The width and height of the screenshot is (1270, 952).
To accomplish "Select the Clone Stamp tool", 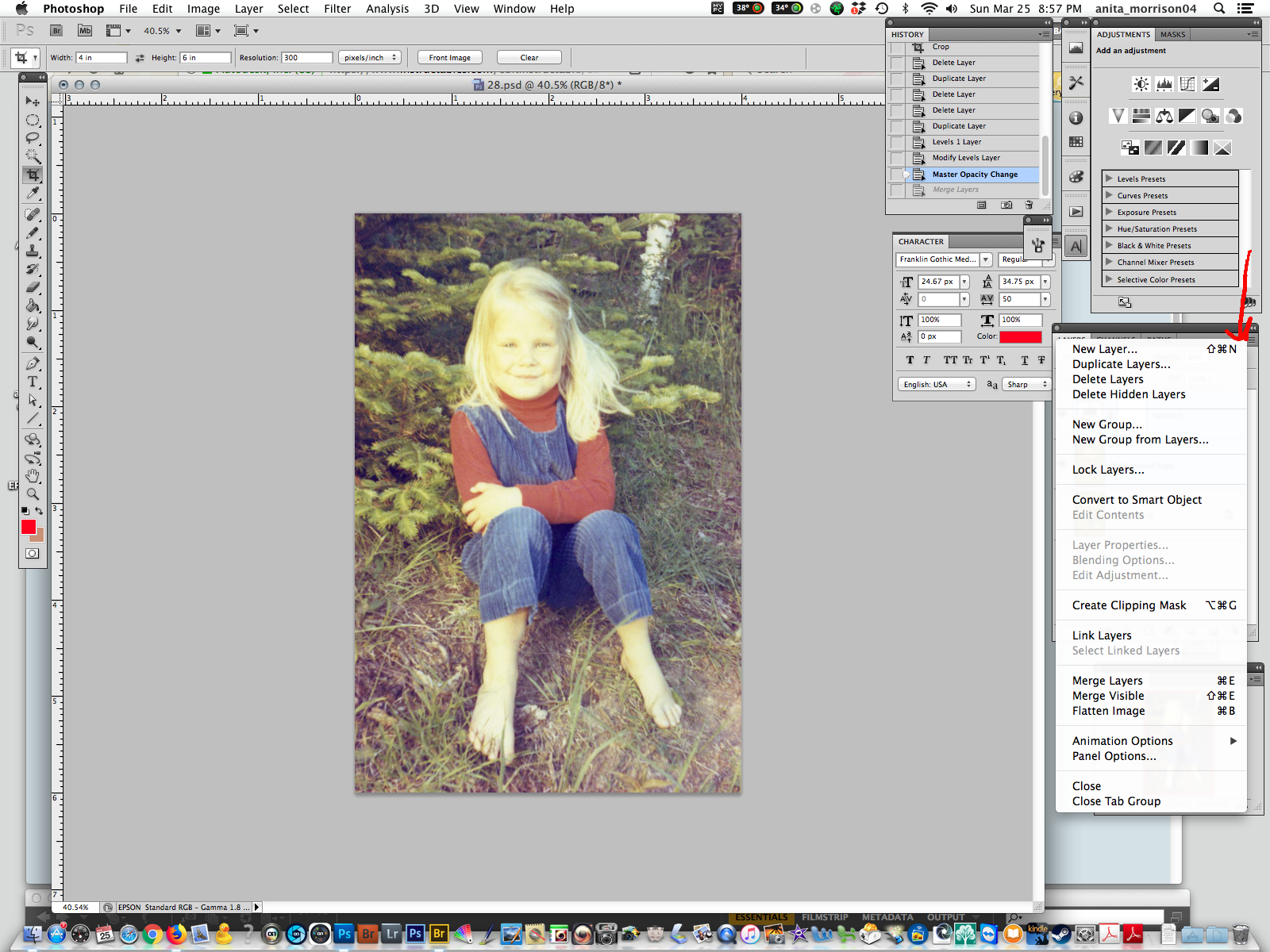I will click(33, 251).
